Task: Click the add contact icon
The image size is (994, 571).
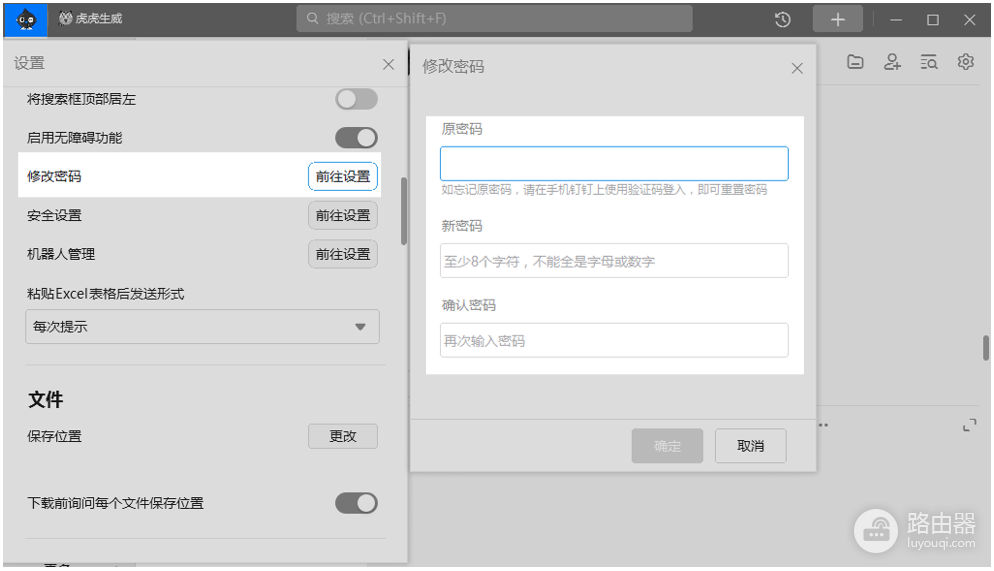Action: coord(892,61)
